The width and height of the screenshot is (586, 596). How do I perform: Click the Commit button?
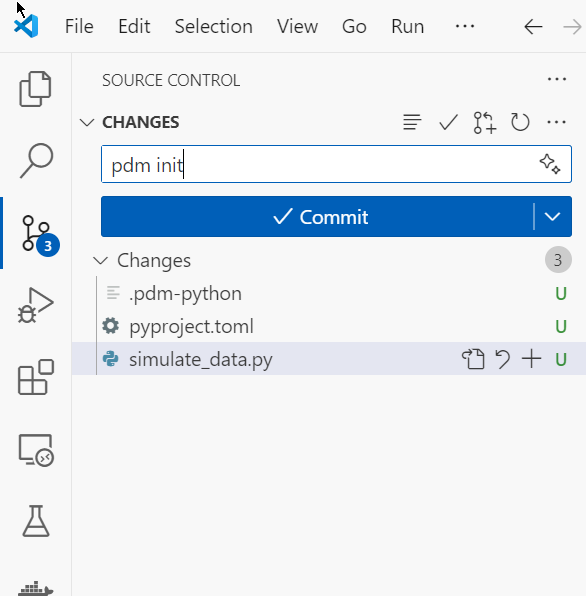click(317, 217)
